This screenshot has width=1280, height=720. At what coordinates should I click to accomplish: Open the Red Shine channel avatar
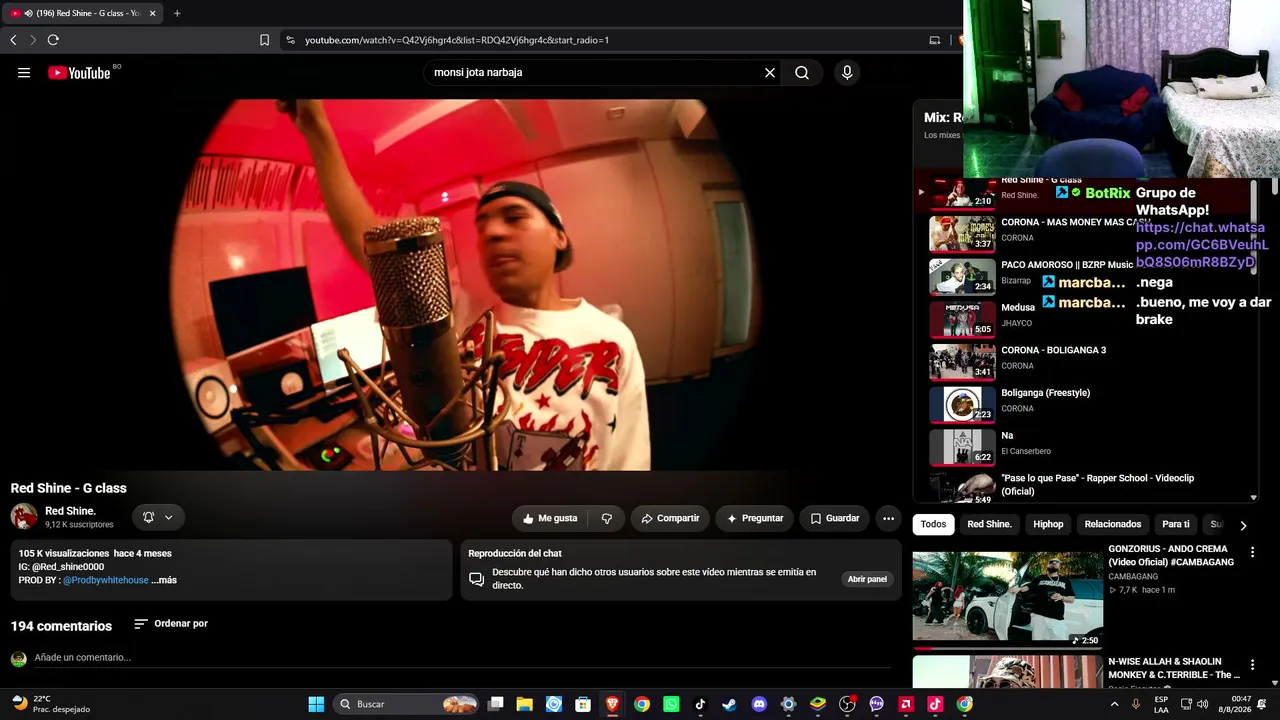(x=24, y=517)
